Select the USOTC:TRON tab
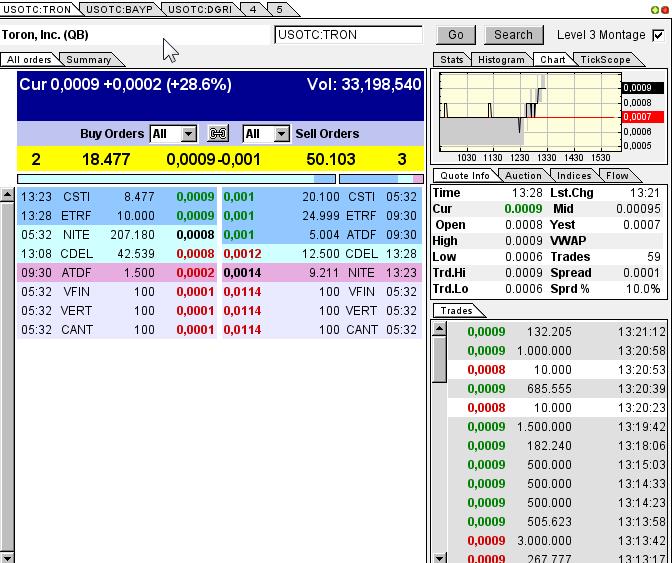The width and height of the screenshot is (672, 563). [37, 9]
